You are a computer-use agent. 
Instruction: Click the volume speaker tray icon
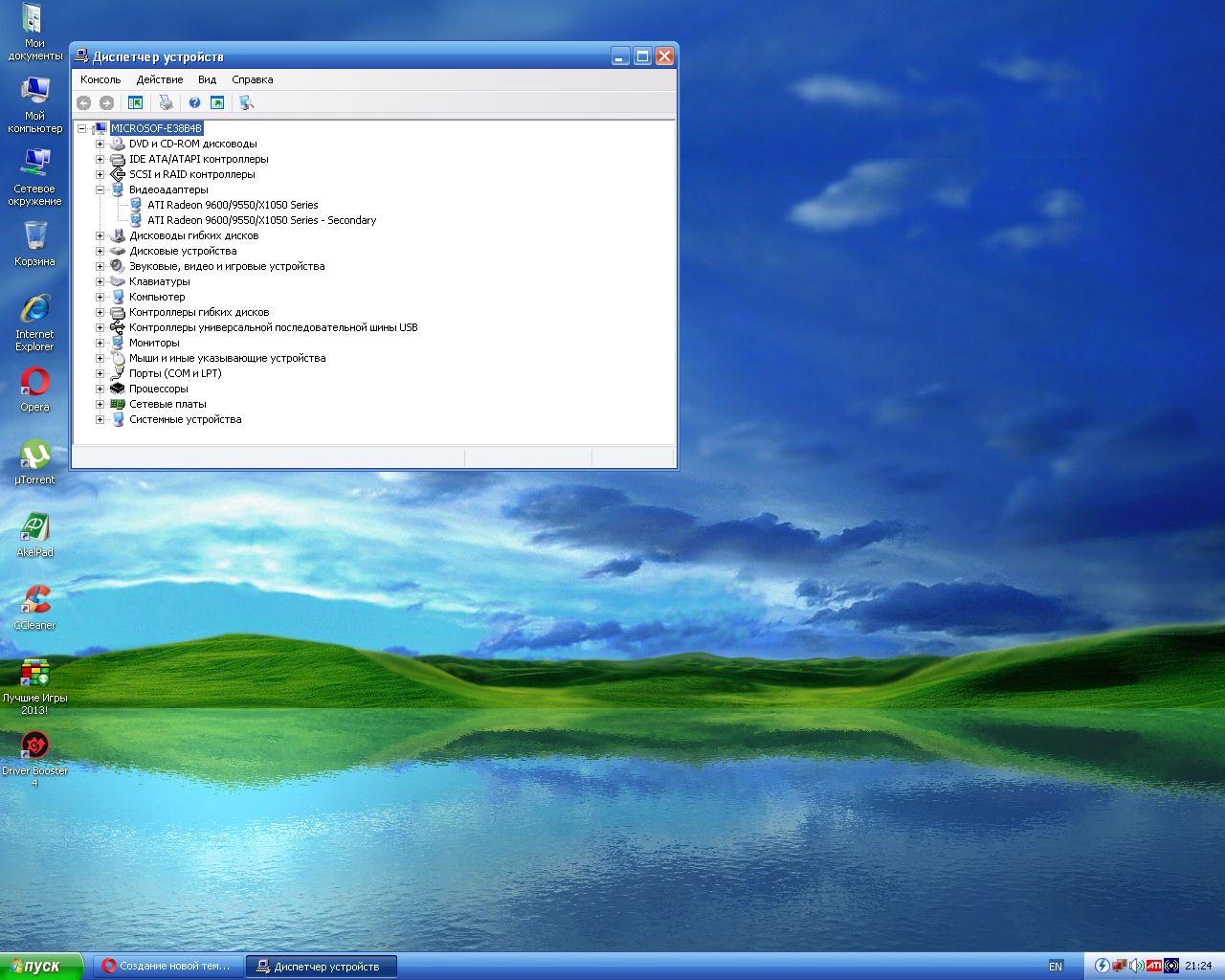[1136, 966]
